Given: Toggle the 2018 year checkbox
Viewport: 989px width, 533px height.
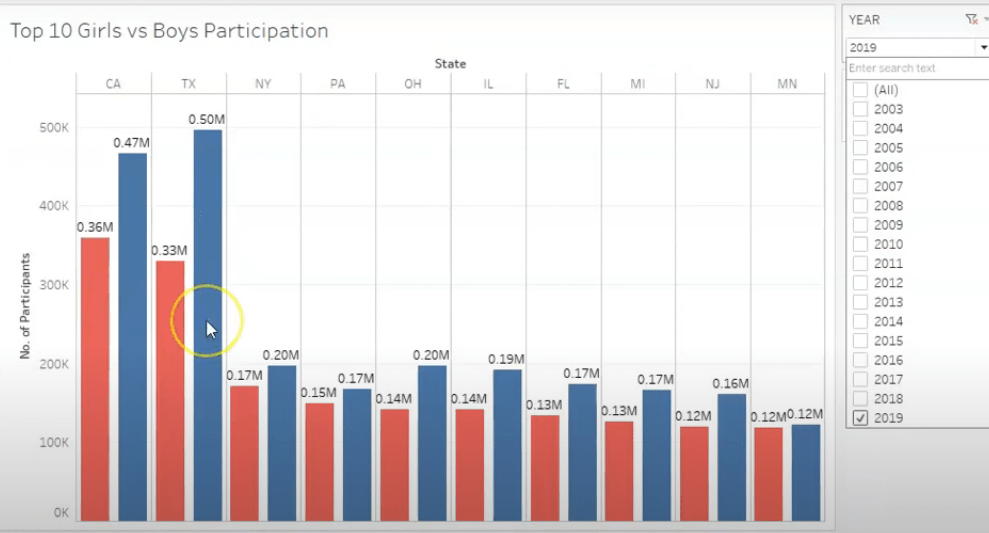Looking at the screenshot, I should (860, 399).
